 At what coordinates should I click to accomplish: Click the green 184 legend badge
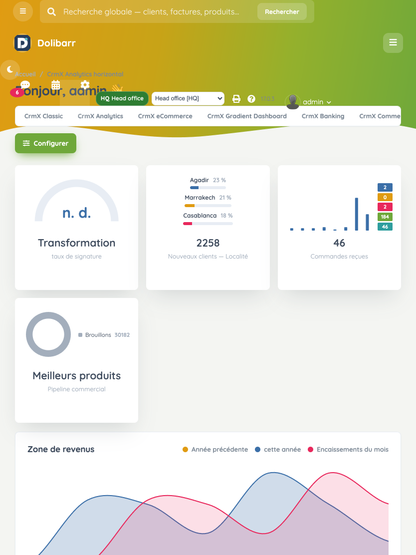click(x=385, y=217)
